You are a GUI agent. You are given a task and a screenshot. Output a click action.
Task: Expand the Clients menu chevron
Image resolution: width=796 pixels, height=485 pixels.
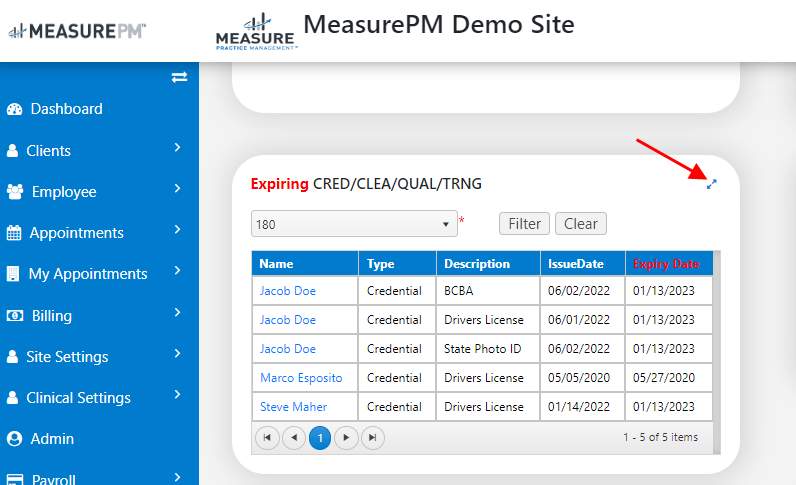tap(177, 147)
